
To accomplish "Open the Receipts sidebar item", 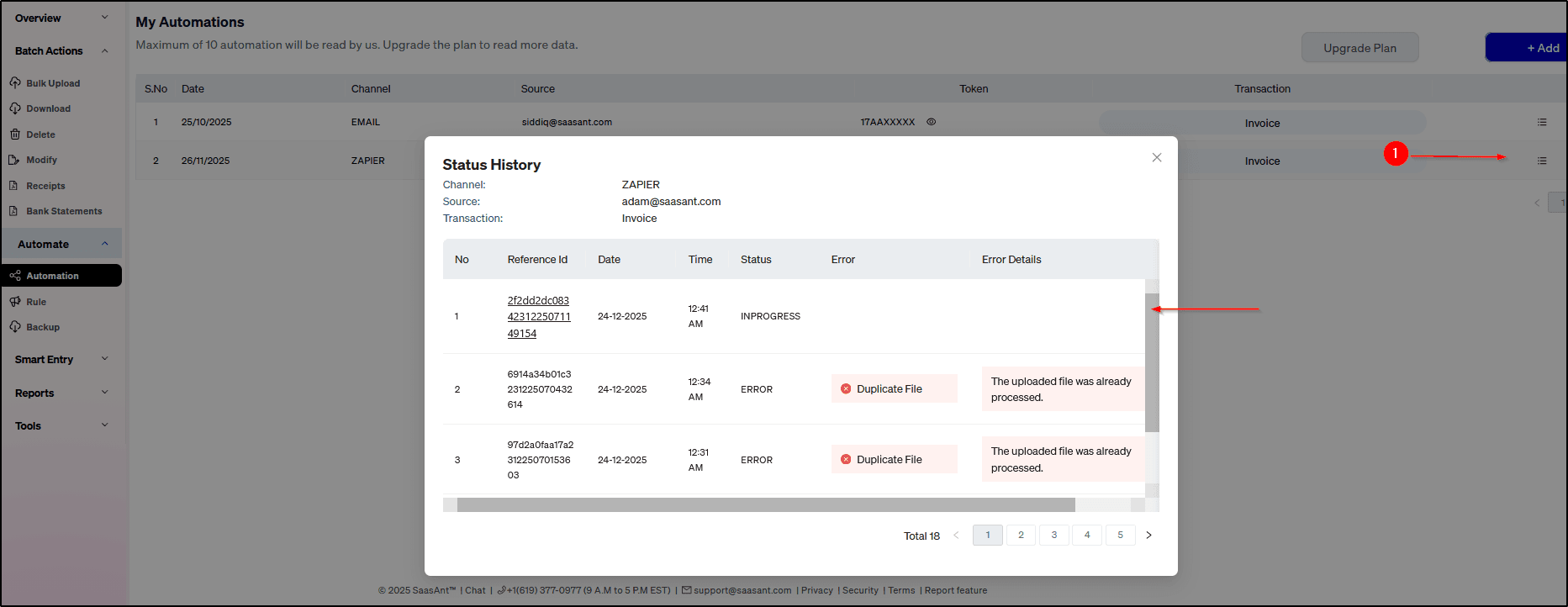I will click(x=45, y=186).
